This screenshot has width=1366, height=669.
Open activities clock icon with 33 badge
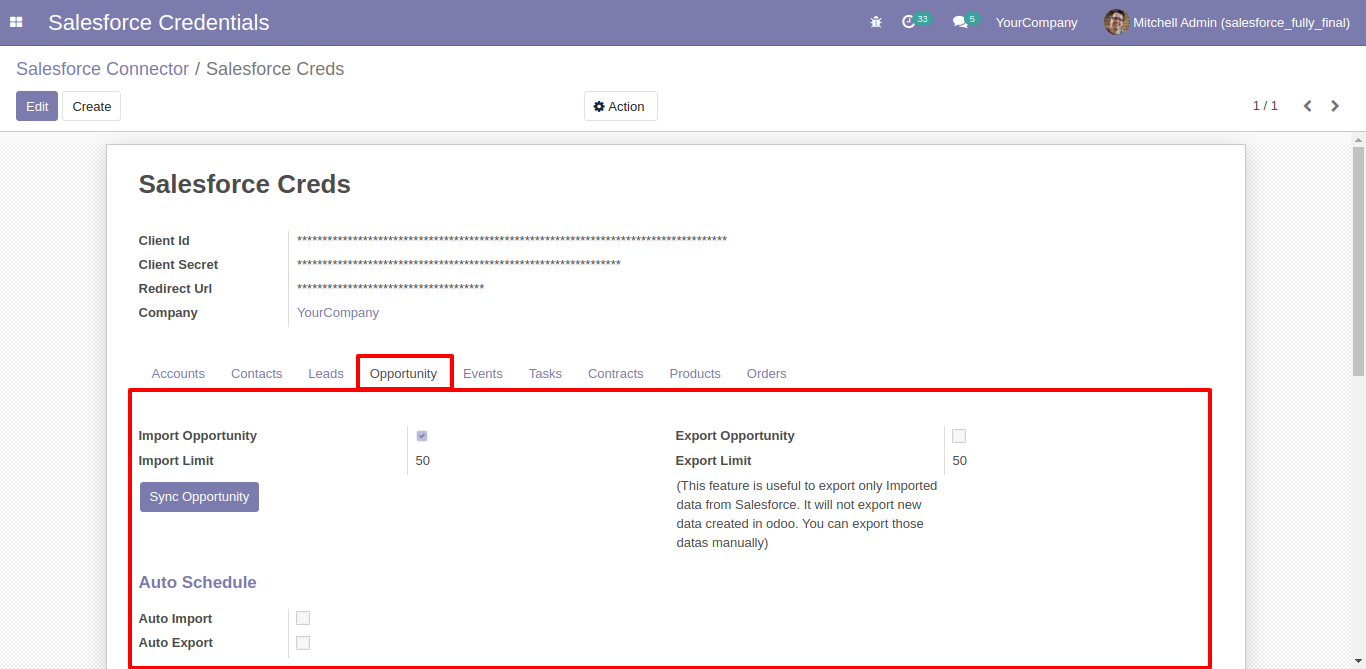915,21
